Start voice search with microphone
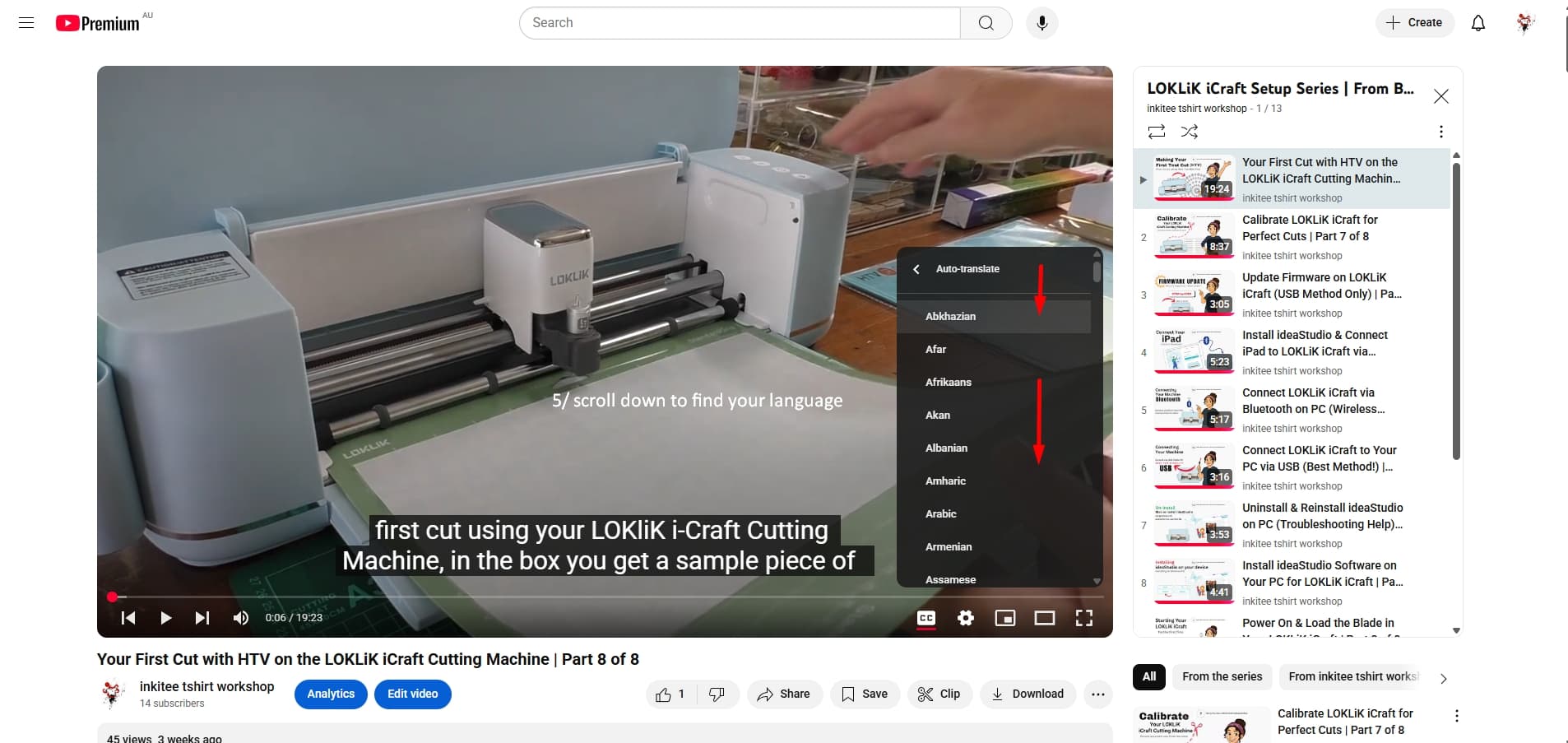 click(x=1041, y=23)
